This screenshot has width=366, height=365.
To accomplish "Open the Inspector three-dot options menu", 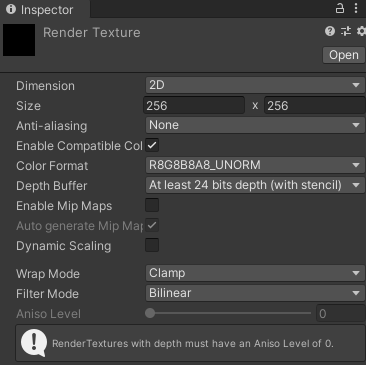I will pyautogui.click(x=356, y=8).
